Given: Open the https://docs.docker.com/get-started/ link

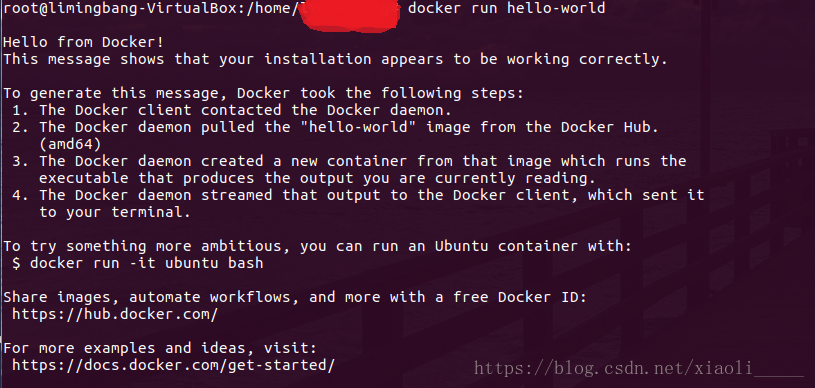Looking at the screenshot, I should pyautogui.click(x=173, y=365).
